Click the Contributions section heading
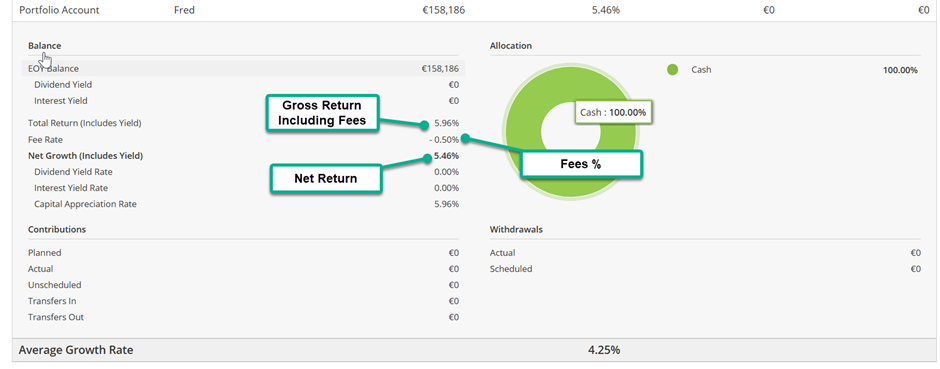The image size is (940, 369). pos(57,229)
